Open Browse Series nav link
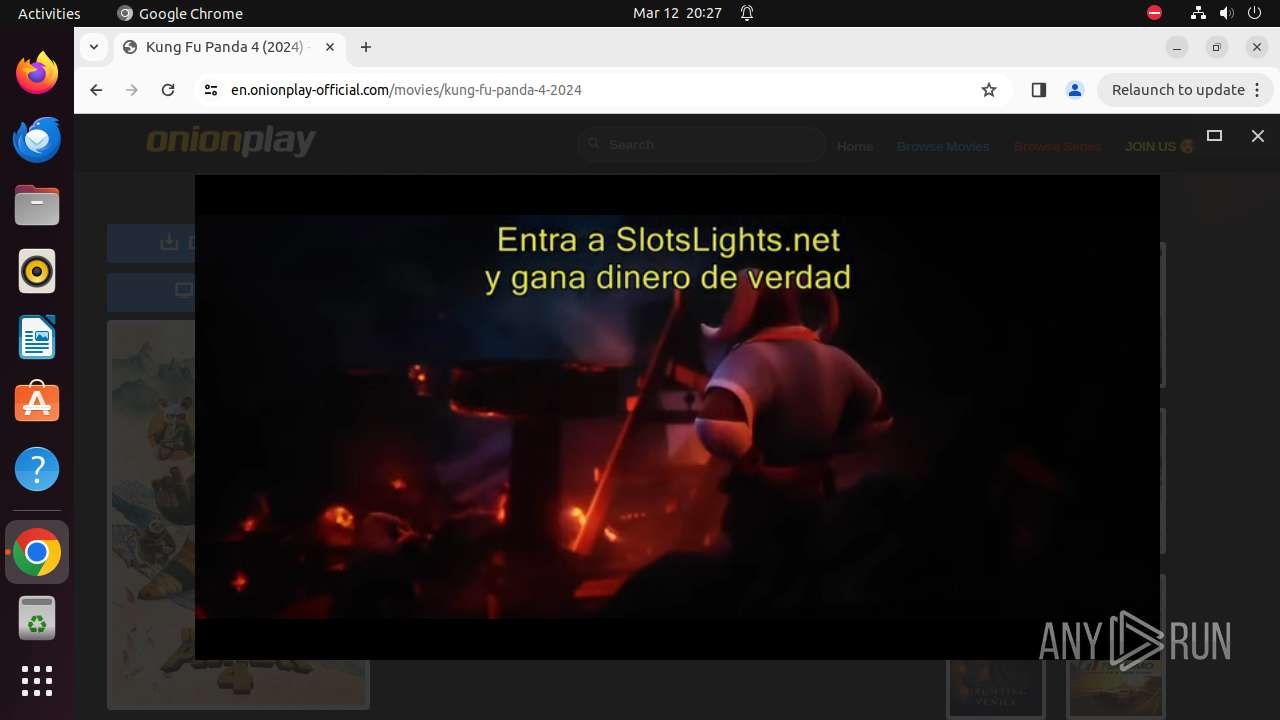 pos(1057,146)
